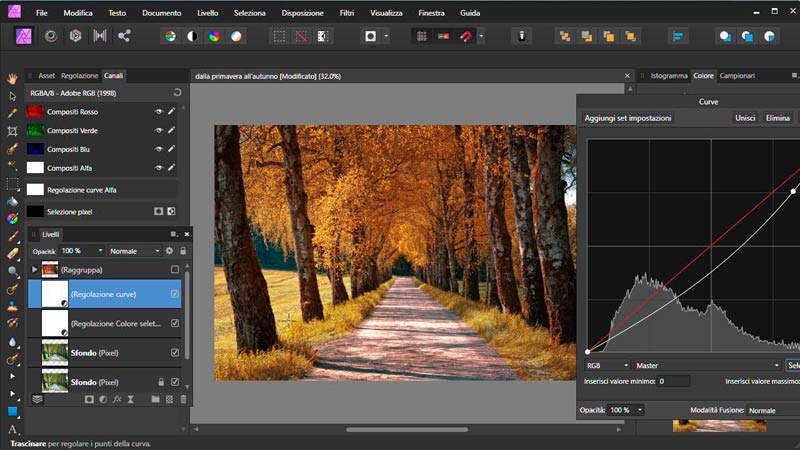This screenshot has height=450, width=800.
Task: Open layer Opacità 100% dropdown
Action: click(x=82, y=251)
